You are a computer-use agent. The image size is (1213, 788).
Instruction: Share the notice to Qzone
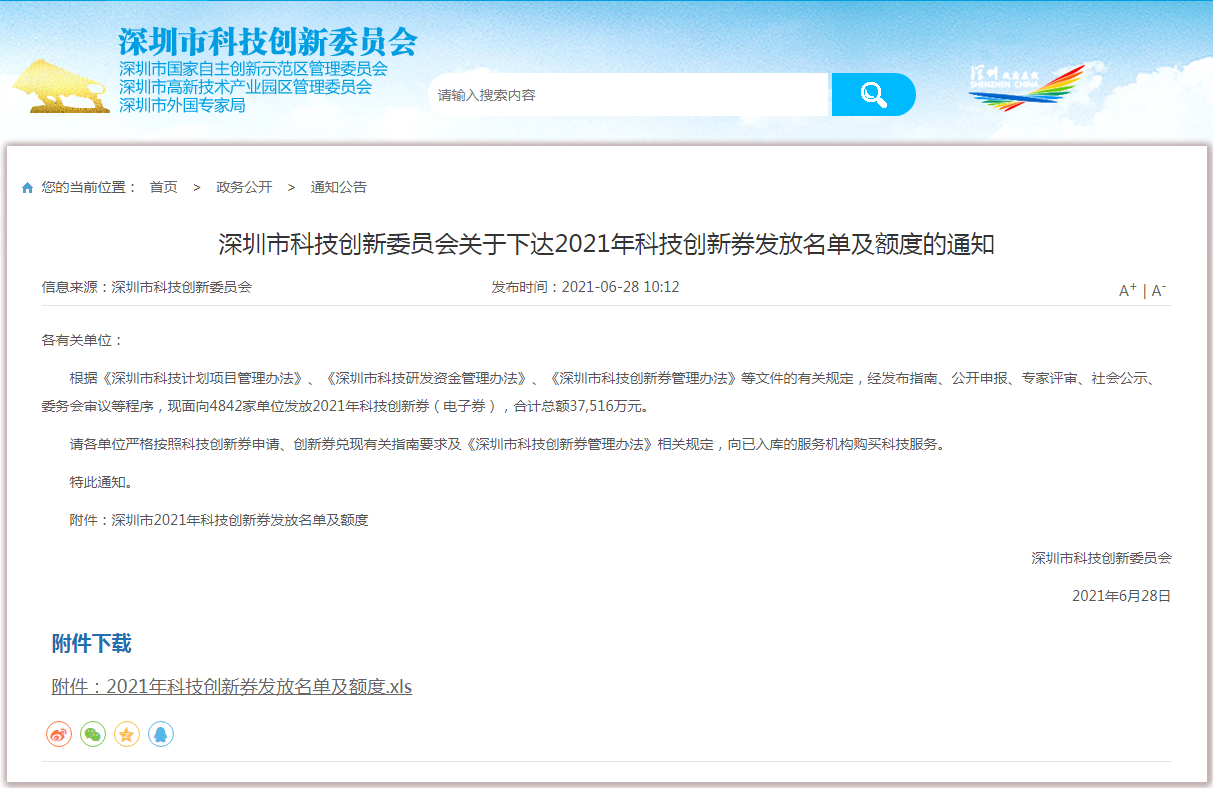tap(126, 733)
